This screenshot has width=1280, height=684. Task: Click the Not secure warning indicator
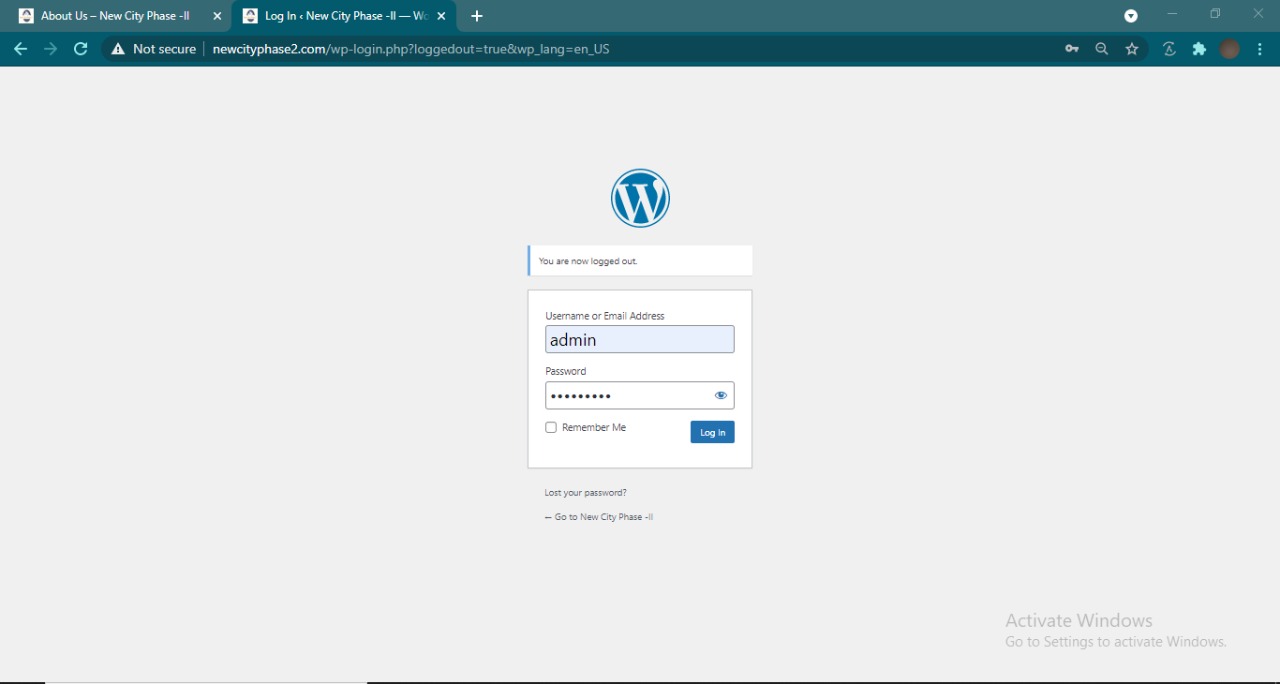[153, 49]
